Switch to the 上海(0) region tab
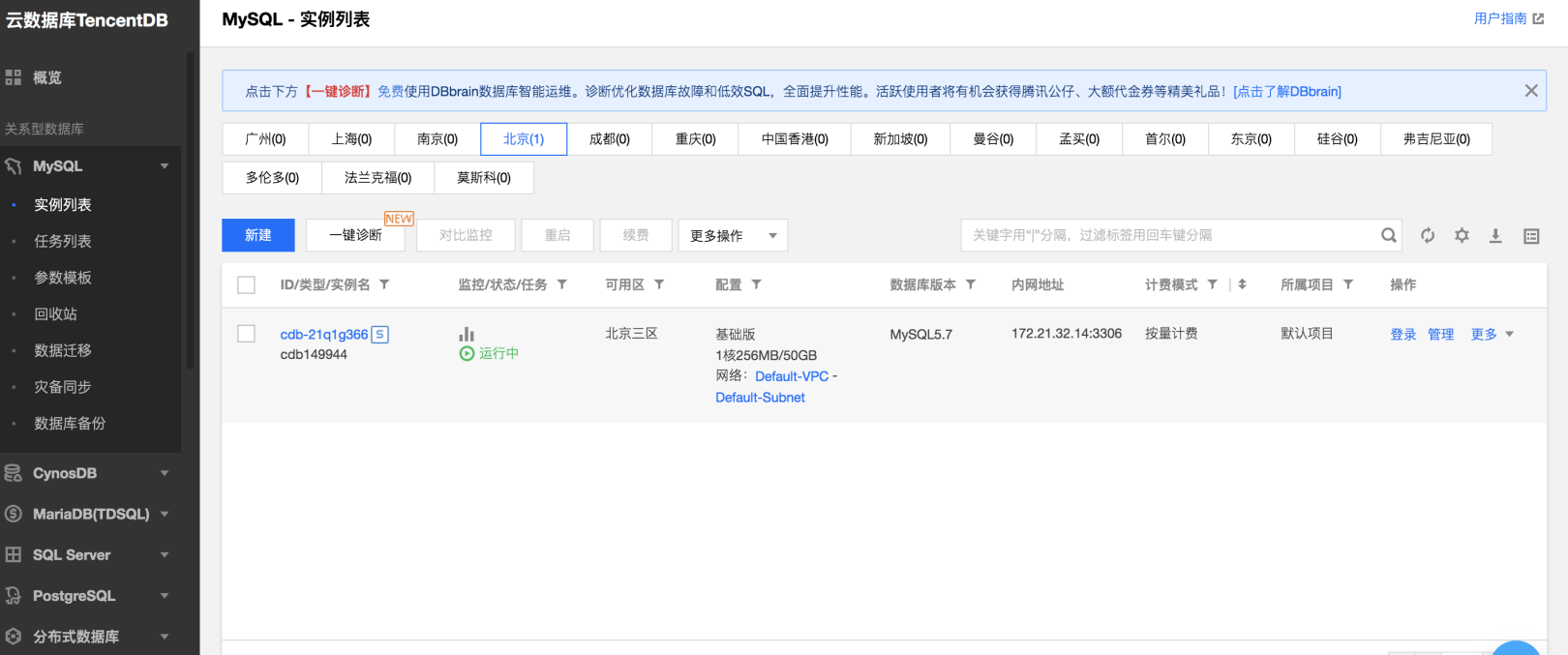 (351, 139)
